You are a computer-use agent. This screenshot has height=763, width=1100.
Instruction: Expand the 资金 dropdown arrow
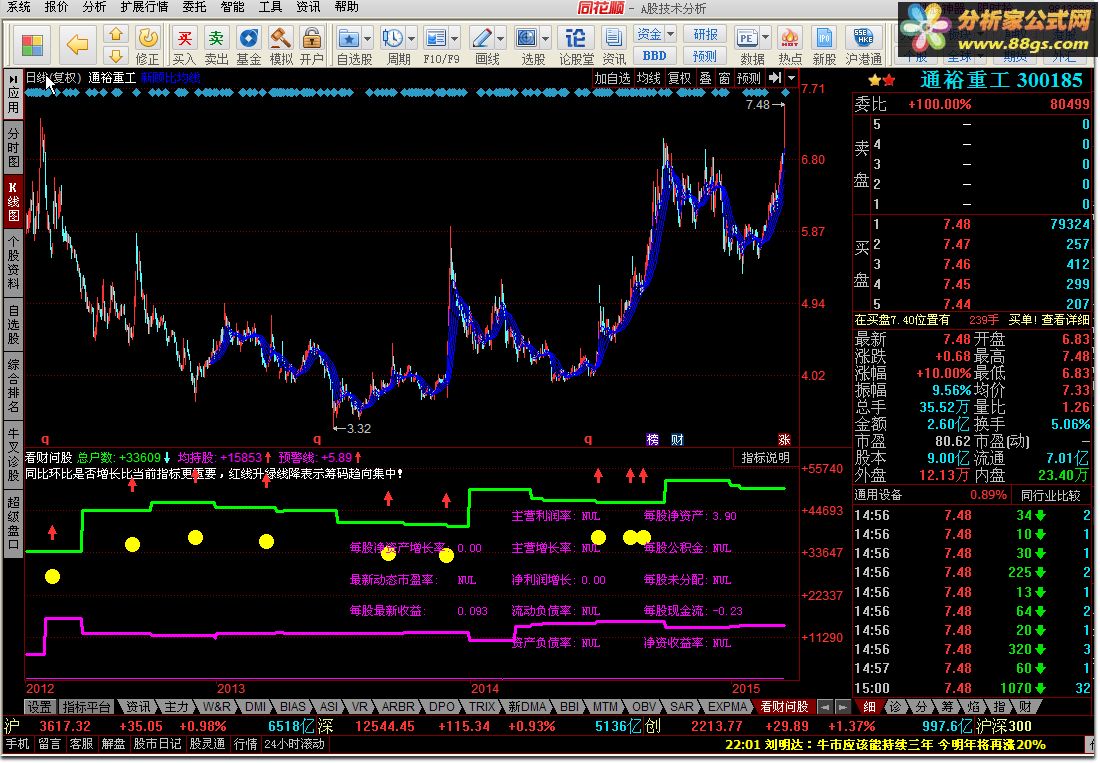click(671, 34)
